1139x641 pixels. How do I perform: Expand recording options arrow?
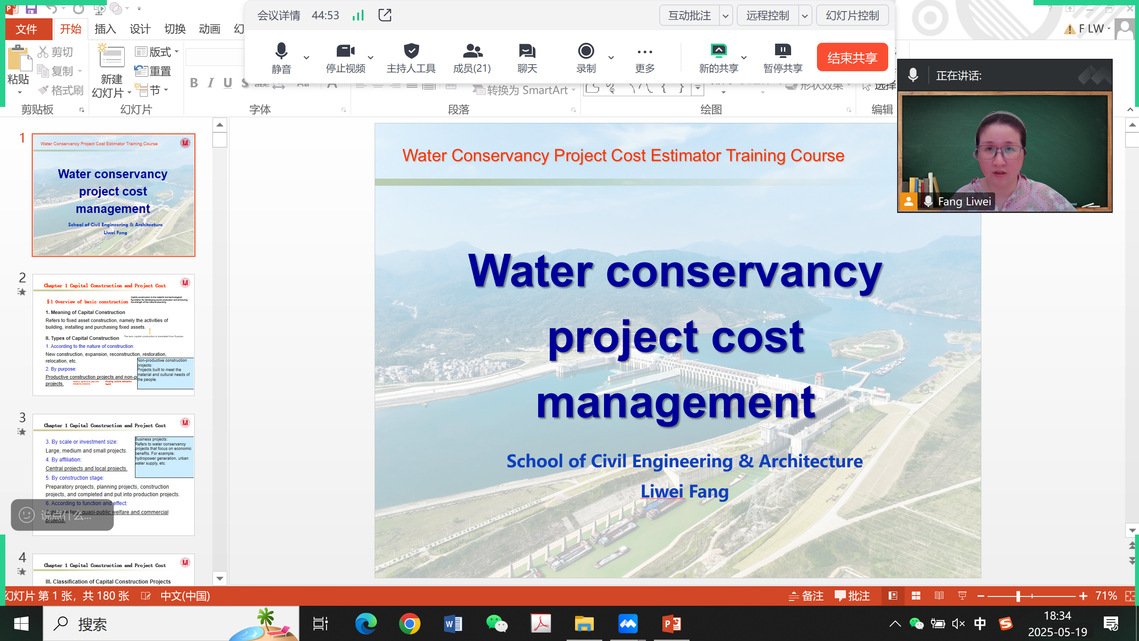pyautogui.click(x=611, y=57)
